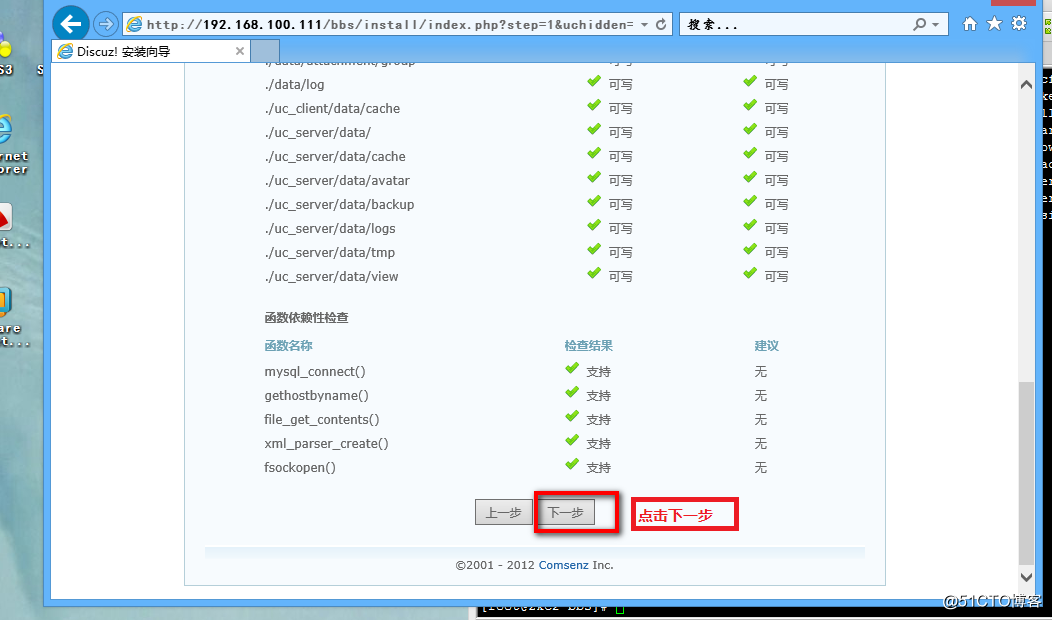The image size is (1052, 620).
Task: Click the 上一步 button
Action: (x=503, y=513)
